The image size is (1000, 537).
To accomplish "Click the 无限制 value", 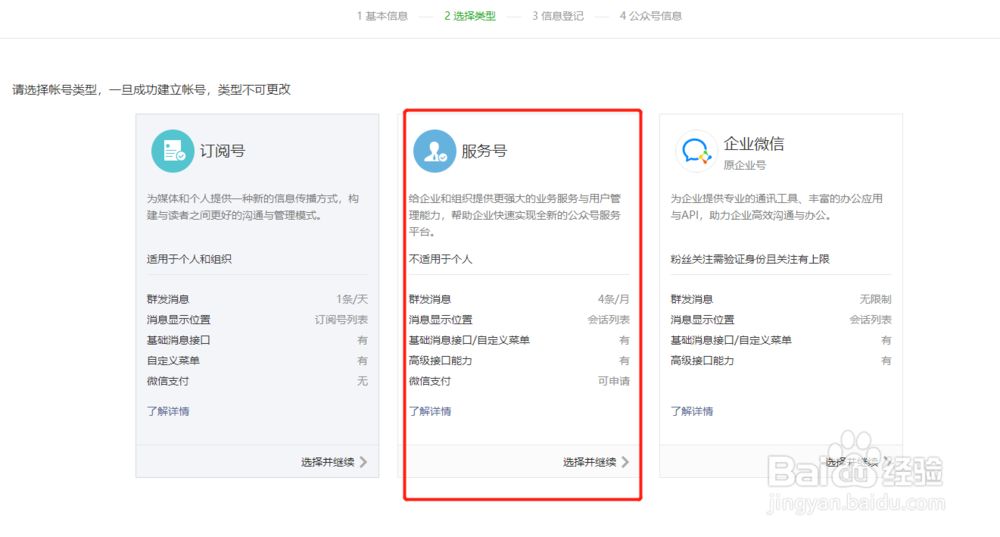I will point(876,299).
